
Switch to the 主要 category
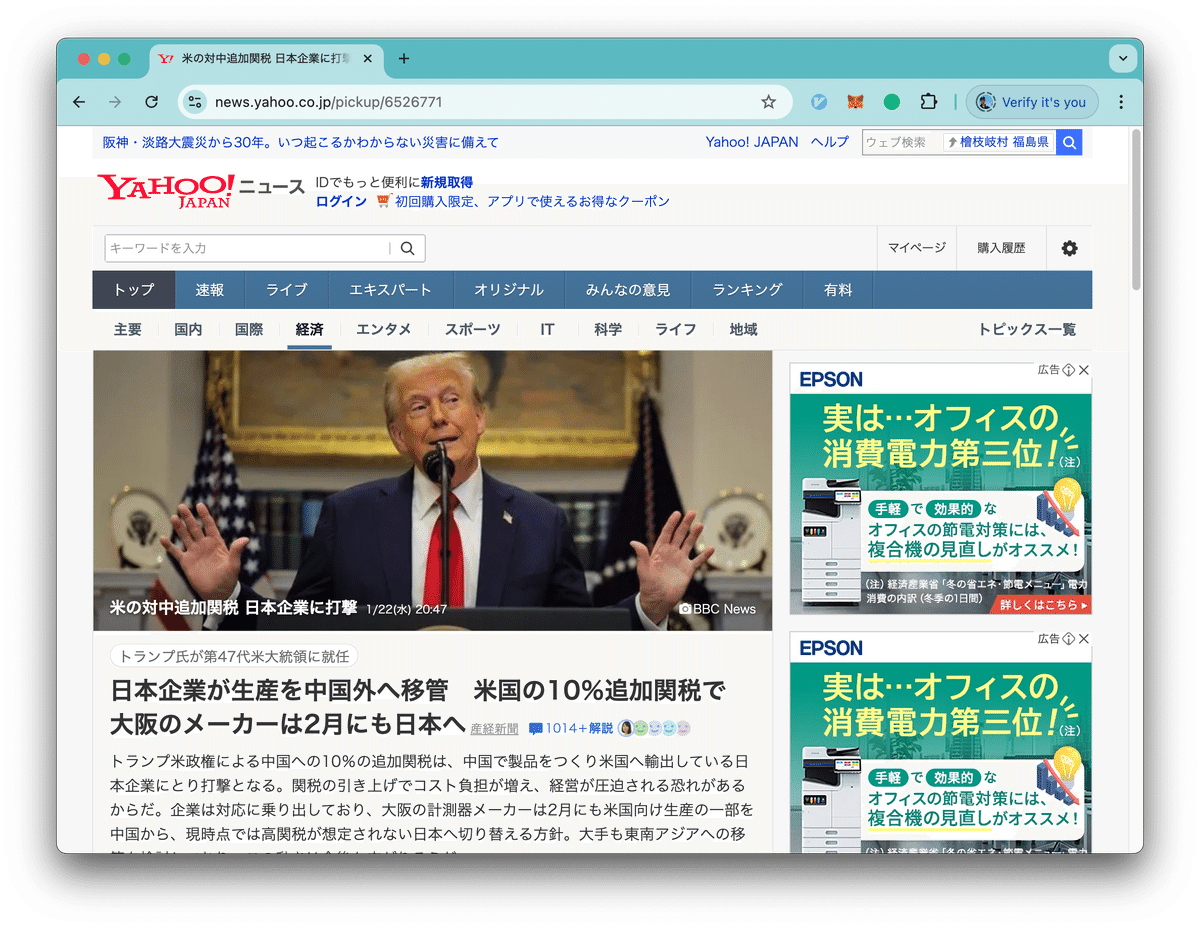[128, 329]
